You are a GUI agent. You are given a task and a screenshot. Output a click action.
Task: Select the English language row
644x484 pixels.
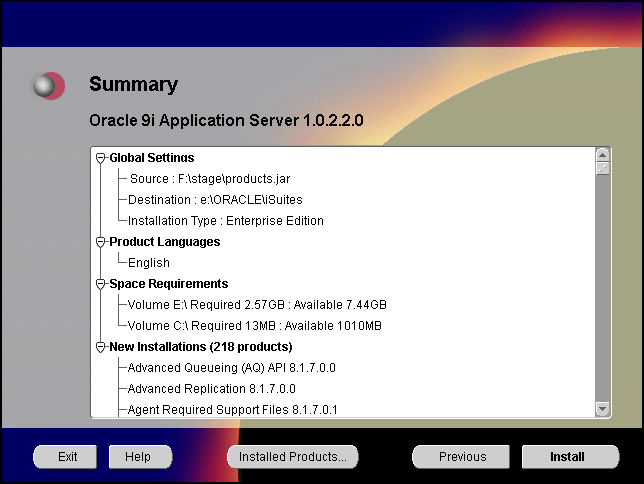point(149,263)
